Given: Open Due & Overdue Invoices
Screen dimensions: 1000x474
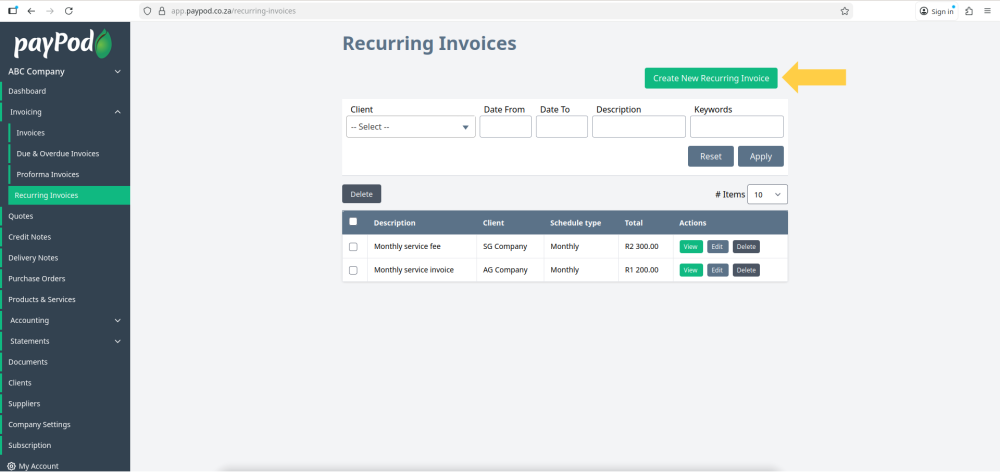Looking at the screenshot, I should point(57,154).
